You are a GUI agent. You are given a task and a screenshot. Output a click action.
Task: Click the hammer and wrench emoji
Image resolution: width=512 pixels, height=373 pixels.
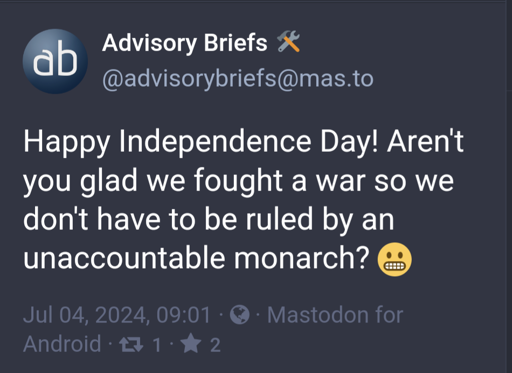click(289, 41)
